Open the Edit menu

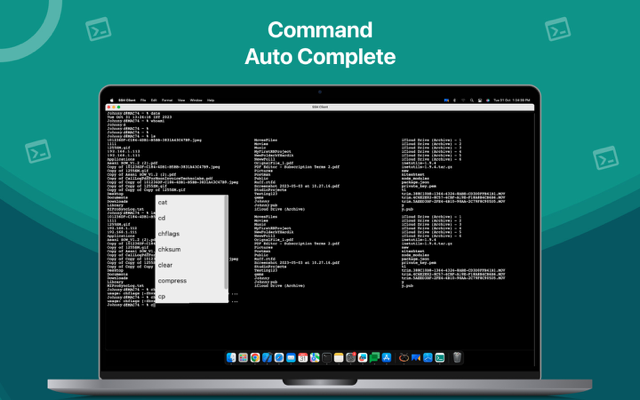(x=153, y=100)
